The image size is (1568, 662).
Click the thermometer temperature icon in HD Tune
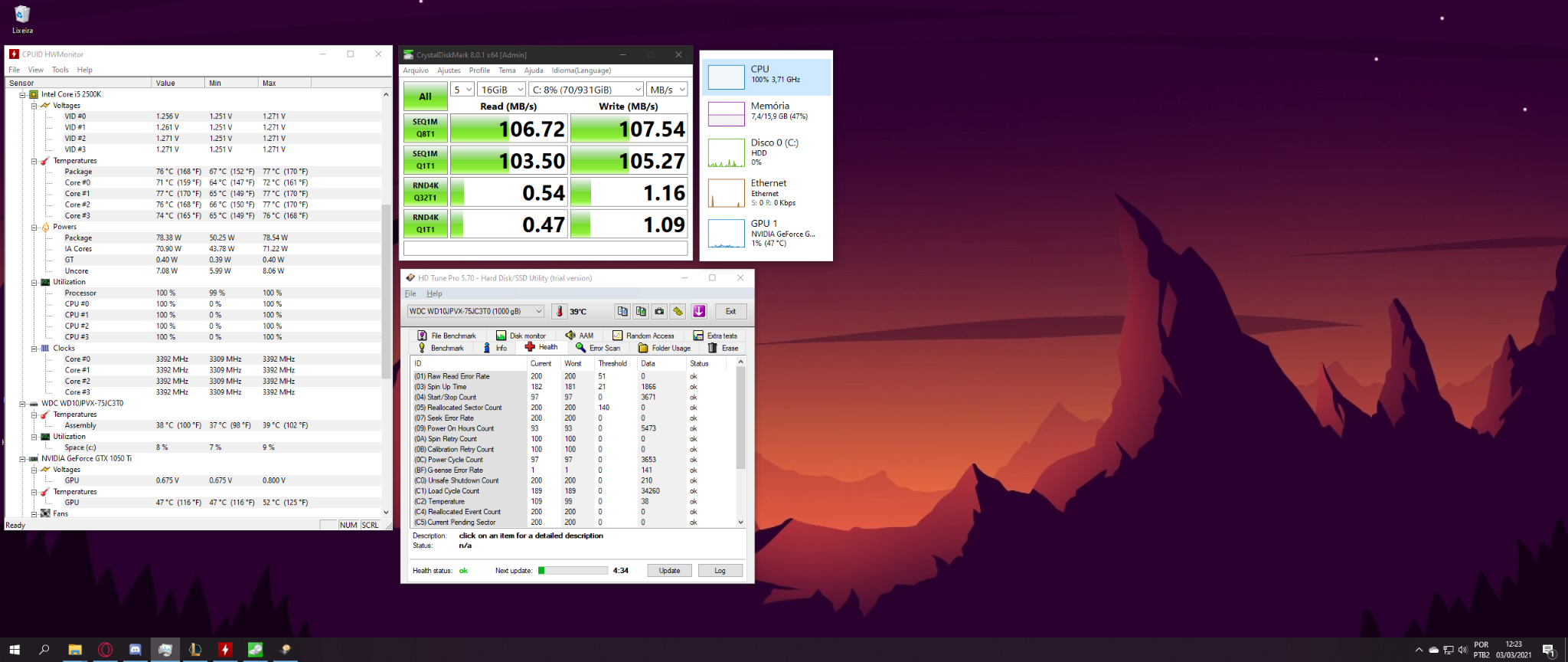pyautogui.click(x=559, y=311)
